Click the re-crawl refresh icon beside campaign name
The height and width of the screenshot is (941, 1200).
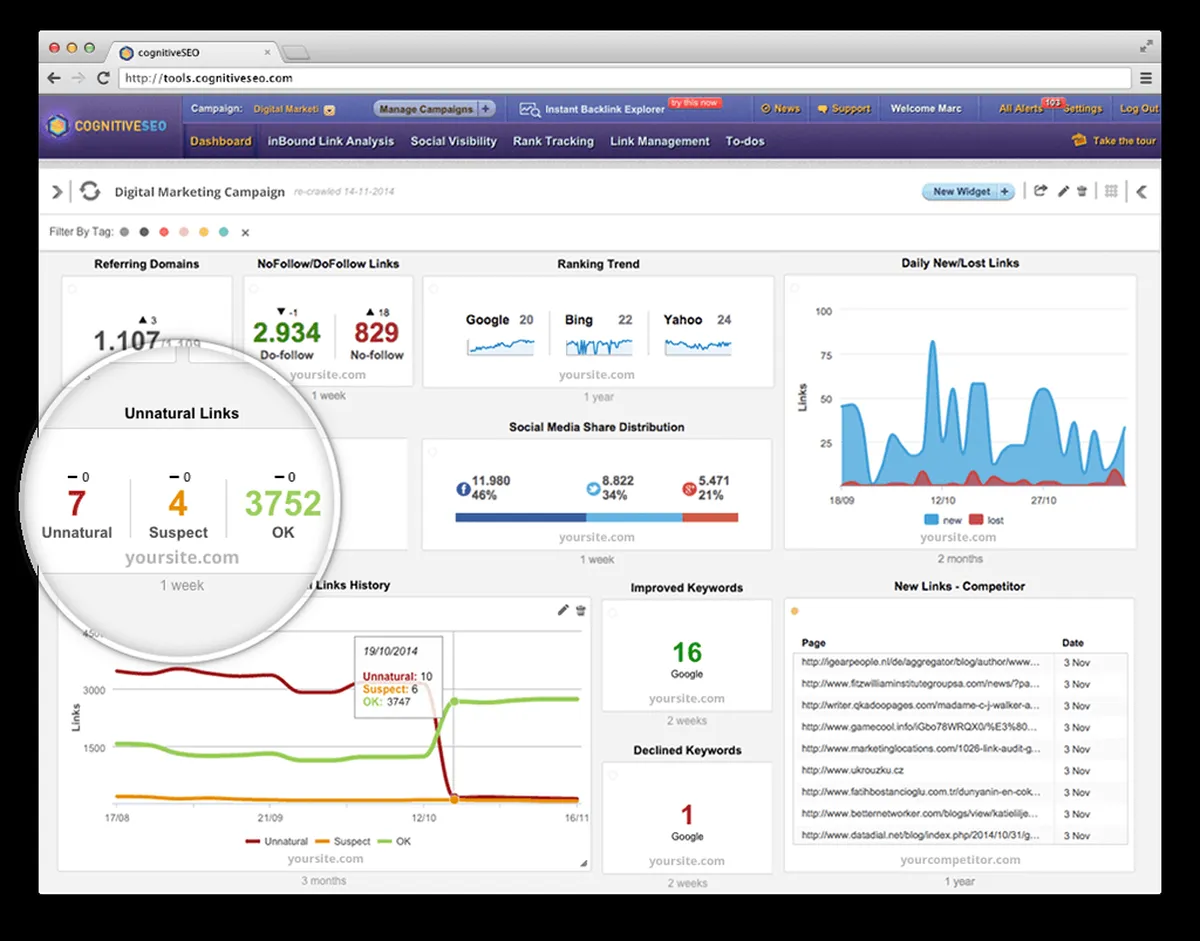point(90,191)
